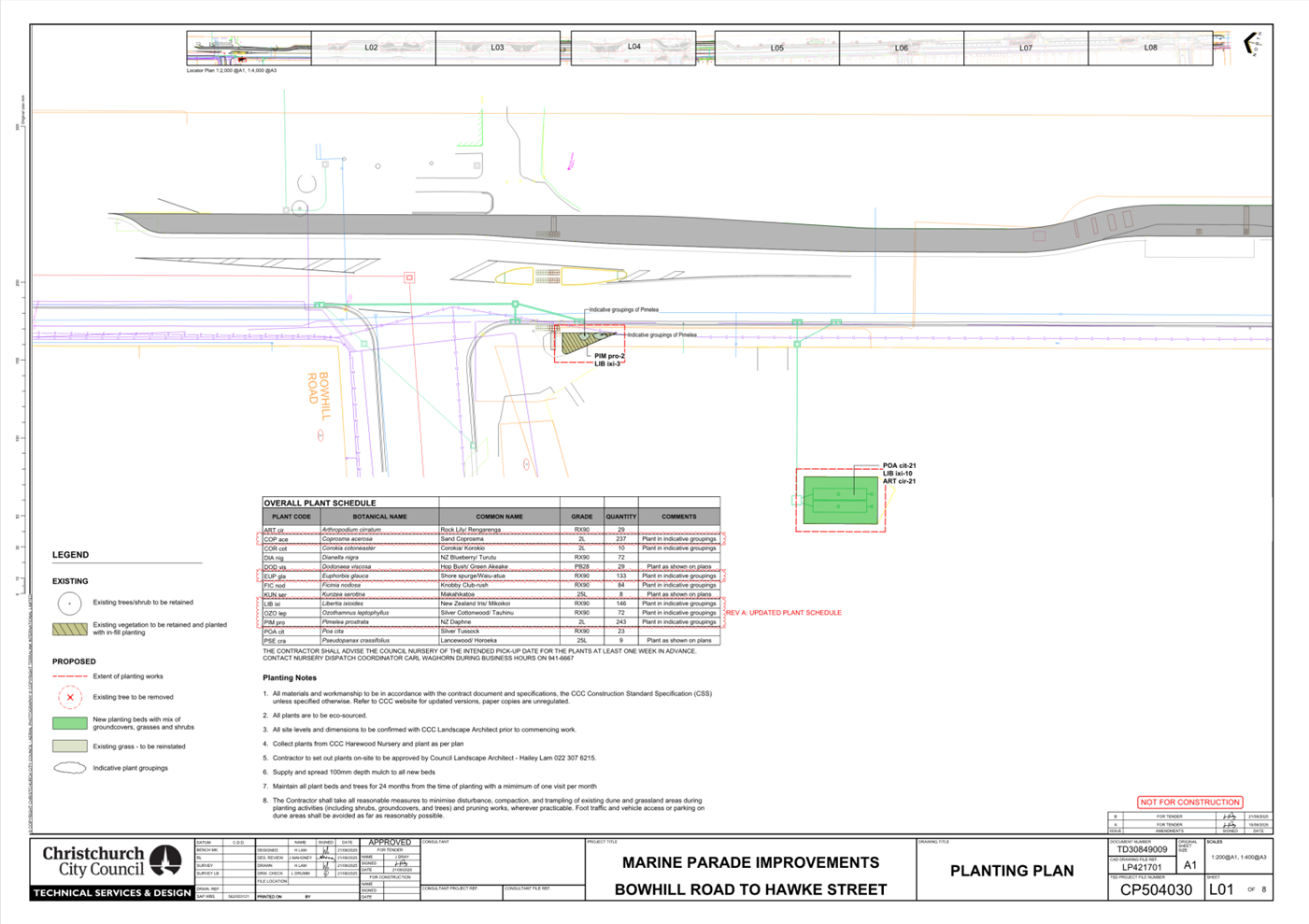Click the REV A updated plant schedule note
Screen dimensions: 1309x924
[783, 613]
